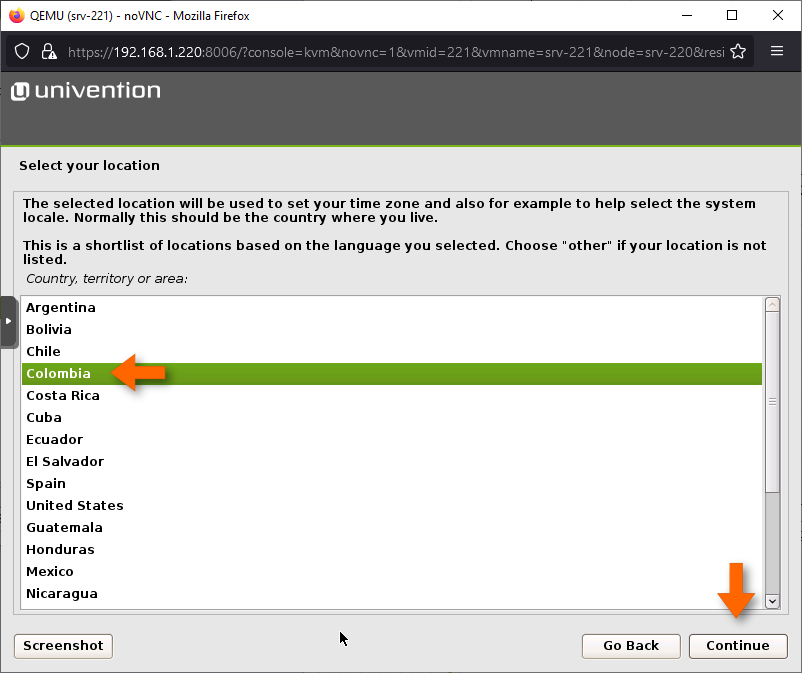This screenshot has height=673, width=802.
Task: Click the Univention logo in header
Action: tap(85, 91)
